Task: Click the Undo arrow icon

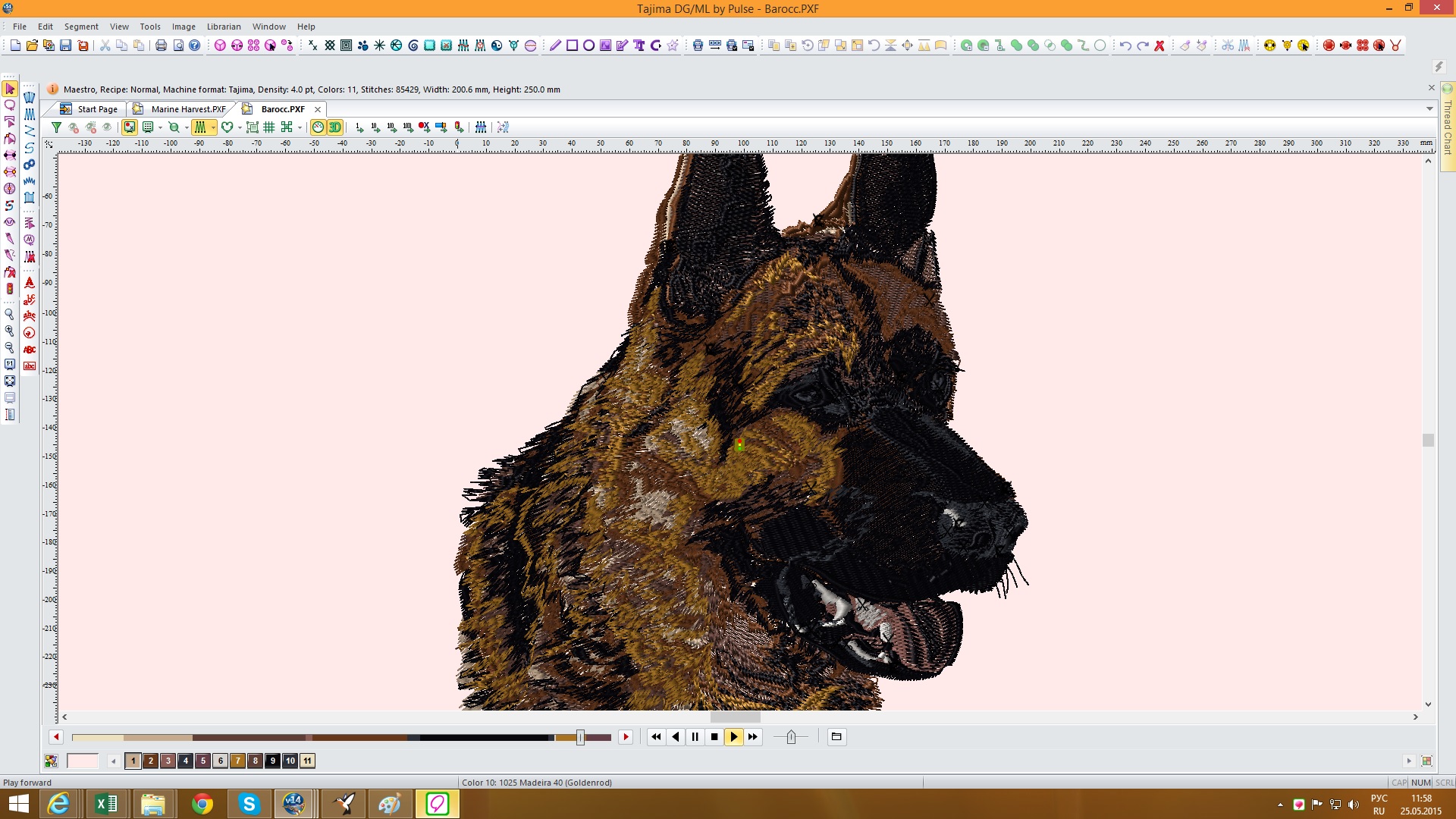Action: coord(1125,45)
